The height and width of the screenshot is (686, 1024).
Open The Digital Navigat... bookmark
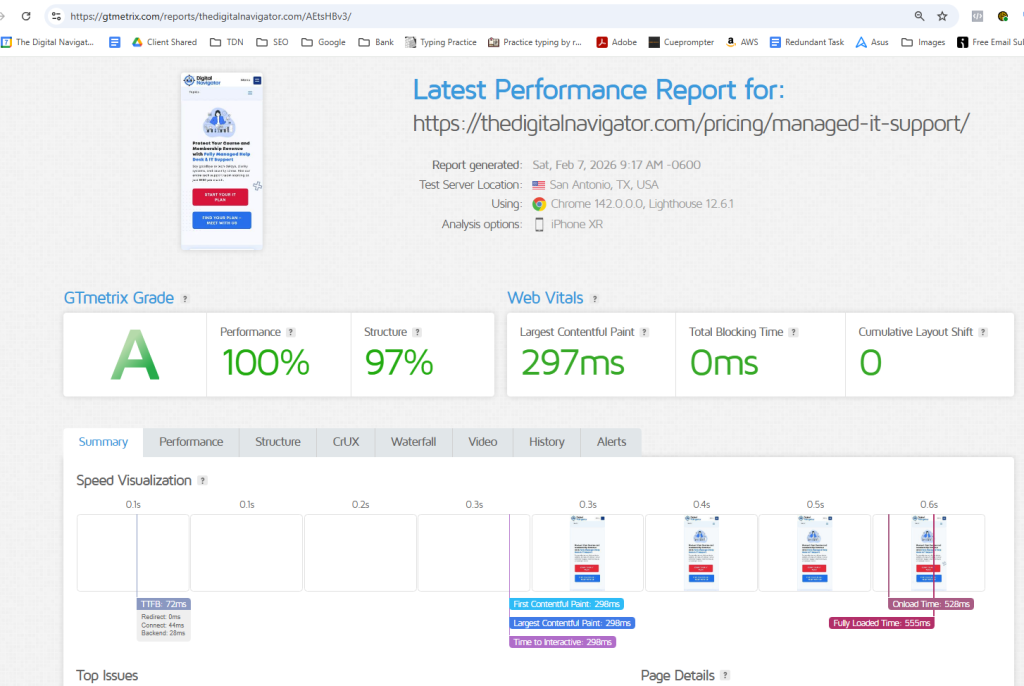pyautogui.click(x=48, y=42)
